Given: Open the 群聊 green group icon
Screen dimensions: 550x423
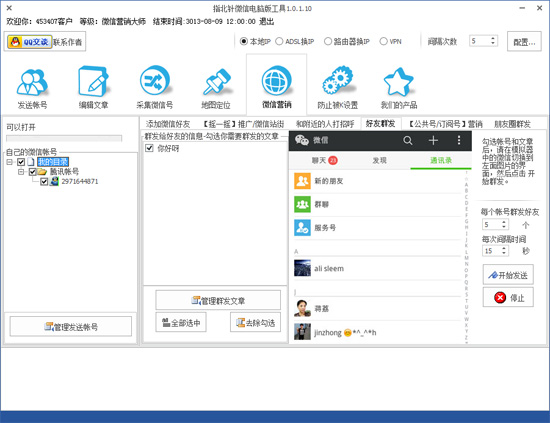Looking at the screenshot, I should (302, 204).
